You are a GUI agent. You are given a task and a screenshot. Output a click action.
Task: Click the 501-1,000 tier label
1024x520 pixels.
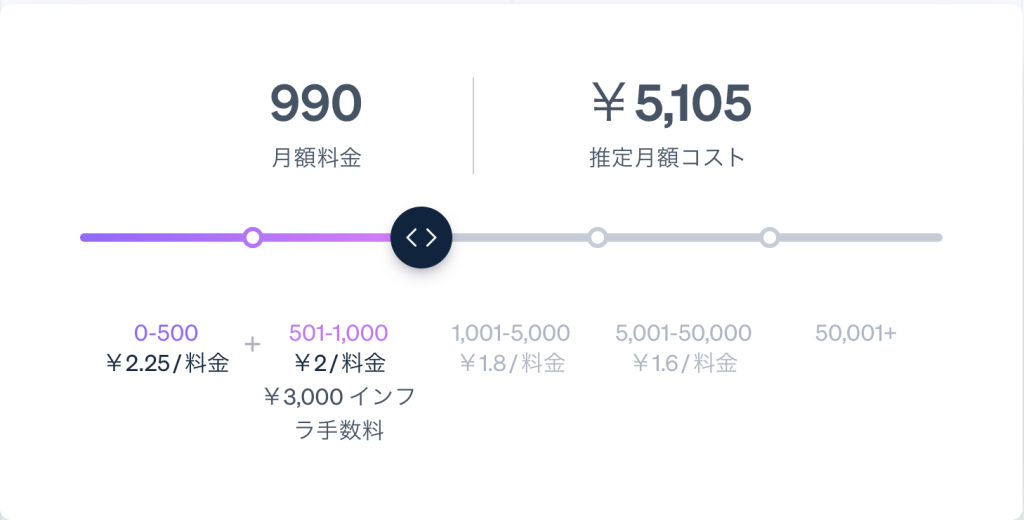[338, 333]
